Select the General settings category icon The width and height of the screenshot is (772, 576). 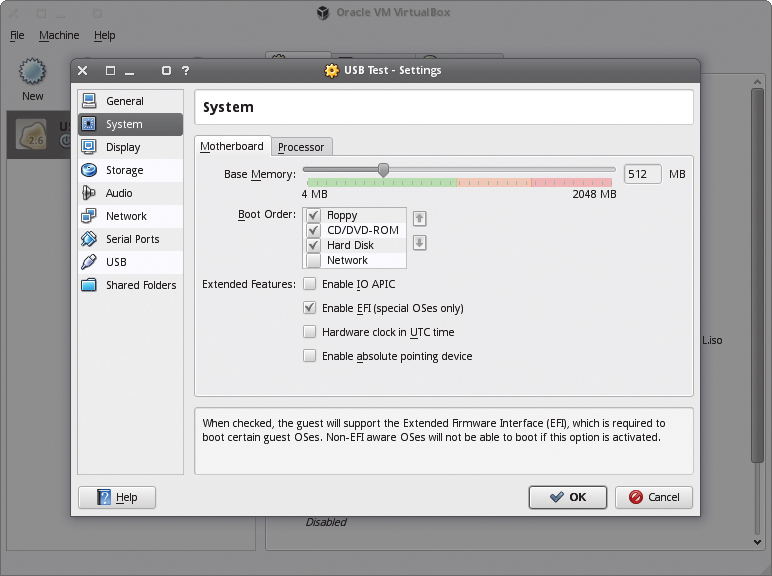(x=89, y=101)
